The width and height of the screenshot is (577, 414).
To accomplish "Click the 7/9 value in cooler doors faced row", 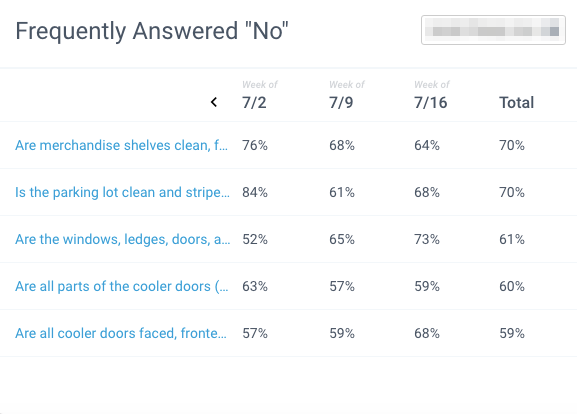I will [x=342, y=333].
